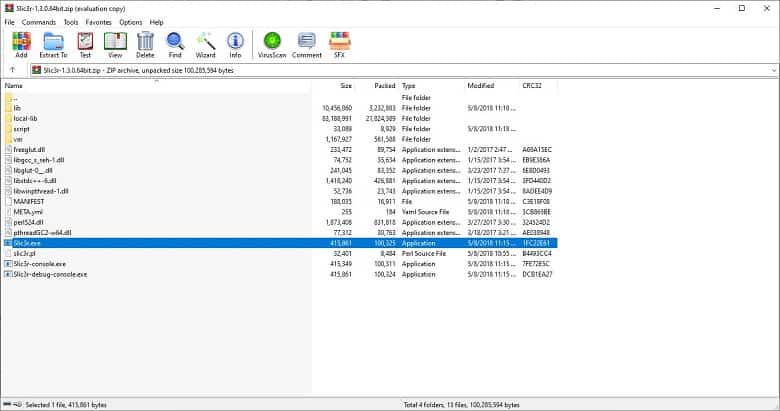
Task: Click status text 'Selected 1 file, 415,861 bytes'
Action: [x=66, y=405]
